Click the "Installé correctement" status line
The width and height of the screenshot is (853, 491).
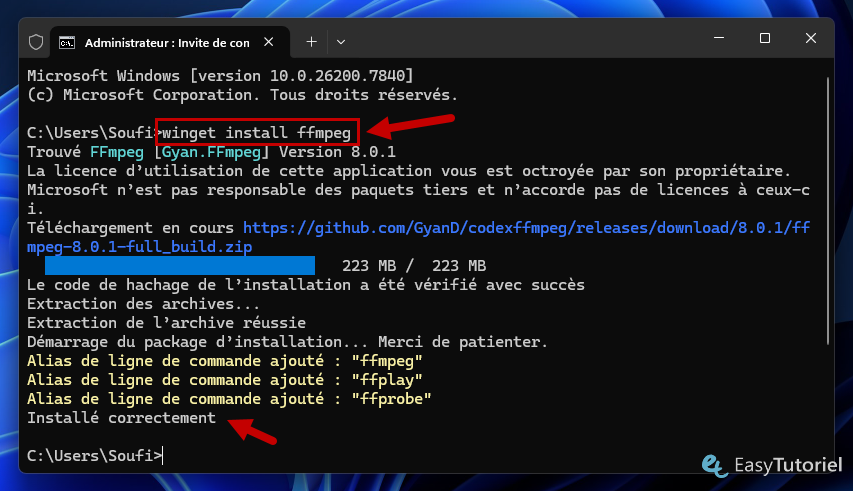[x=121, y=418]
